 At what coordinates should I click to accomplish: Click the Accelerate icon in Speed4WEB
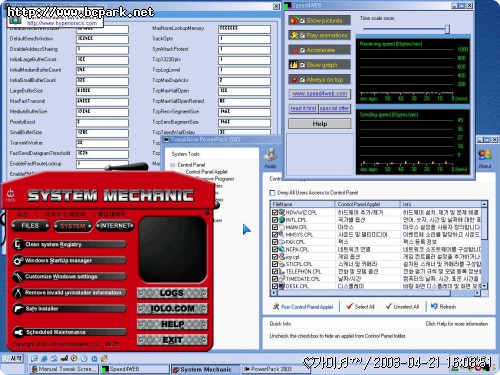pyautogui.click(x=294, y=50)
